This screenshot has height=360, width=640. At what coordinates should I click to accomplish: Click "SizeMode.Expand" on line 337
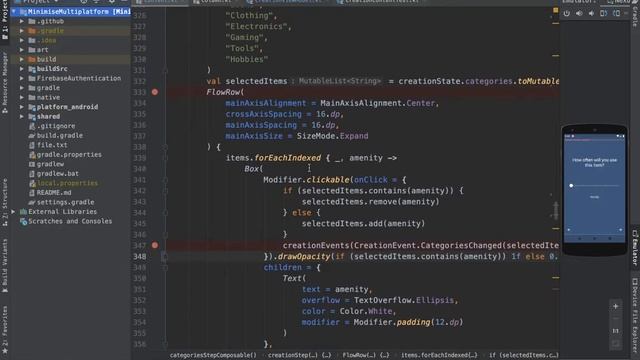(332, 136)
